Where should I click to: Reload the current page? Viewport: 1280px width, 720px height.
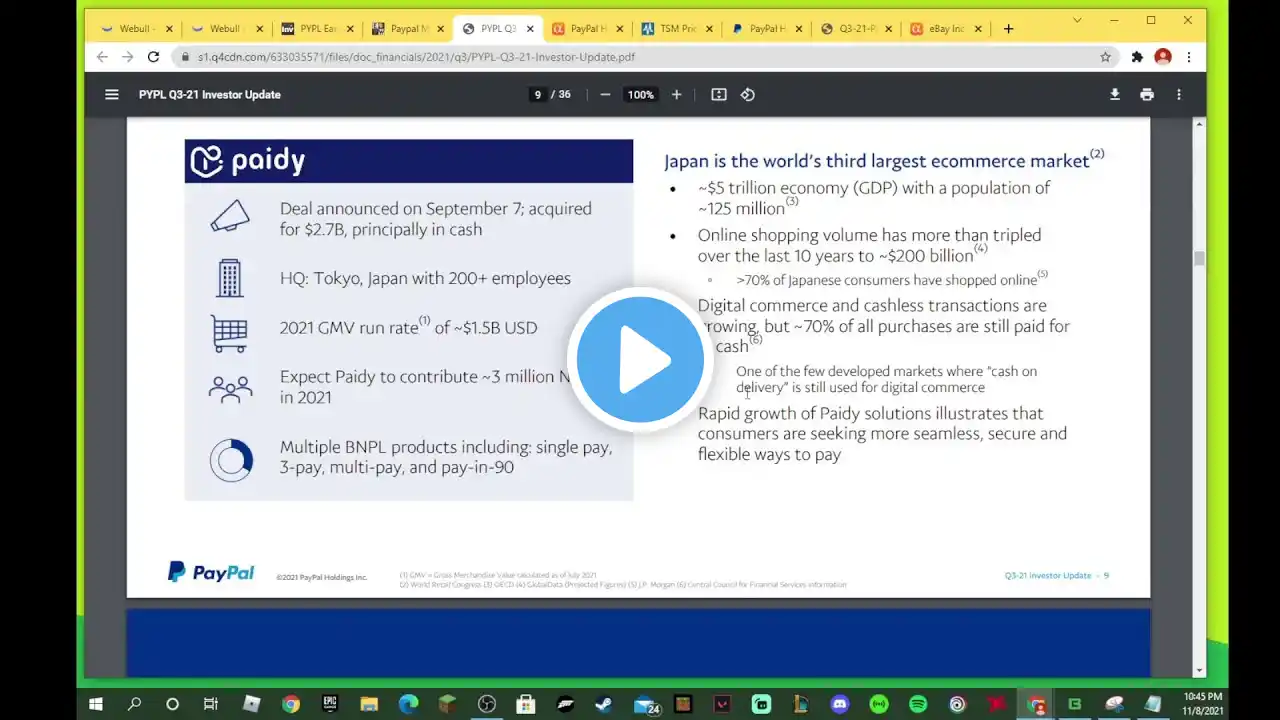click(153, 57)
